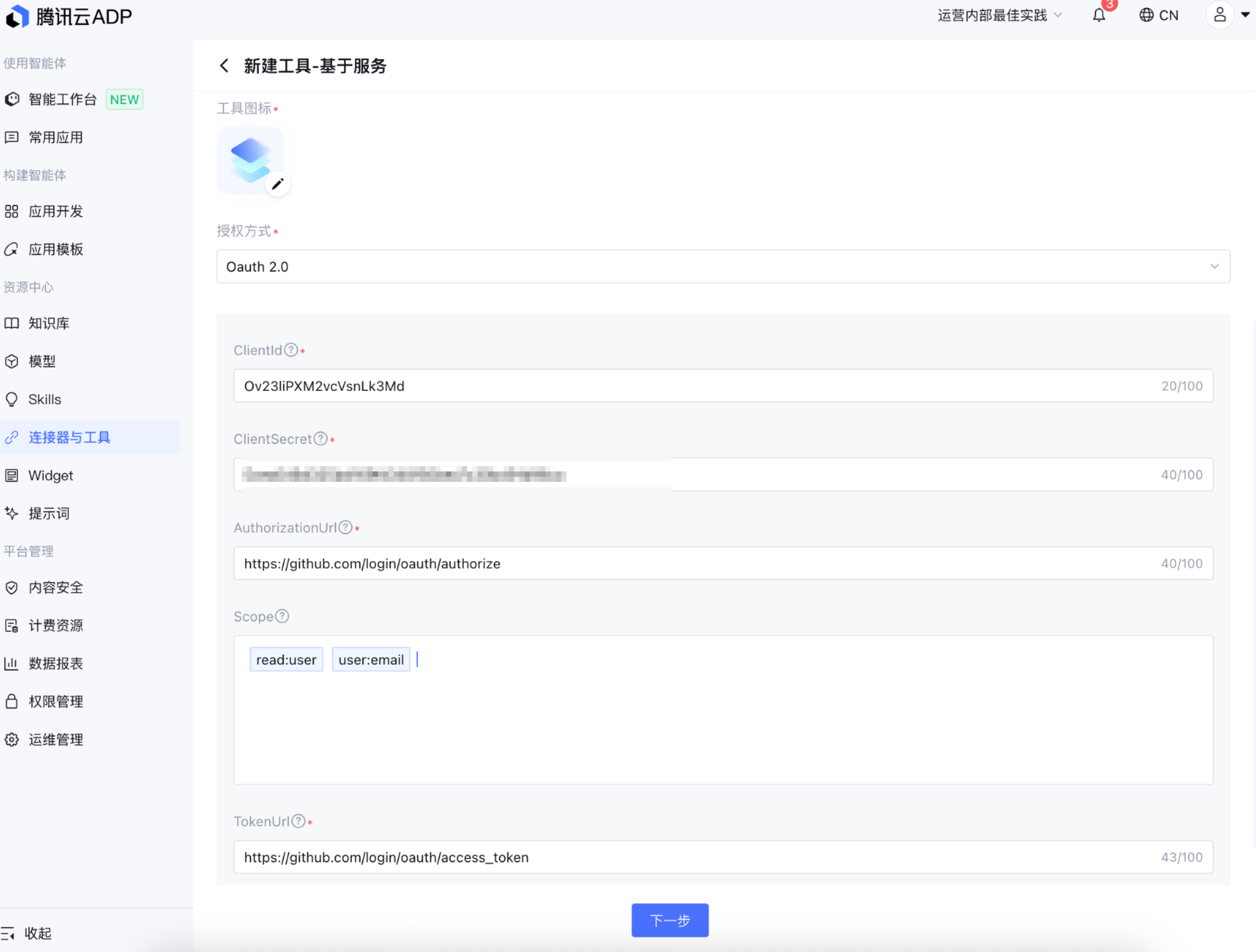Select the user:email scope tag
Image resolution: width=1256 pixels, height=952 pixels.
(371, 659)
